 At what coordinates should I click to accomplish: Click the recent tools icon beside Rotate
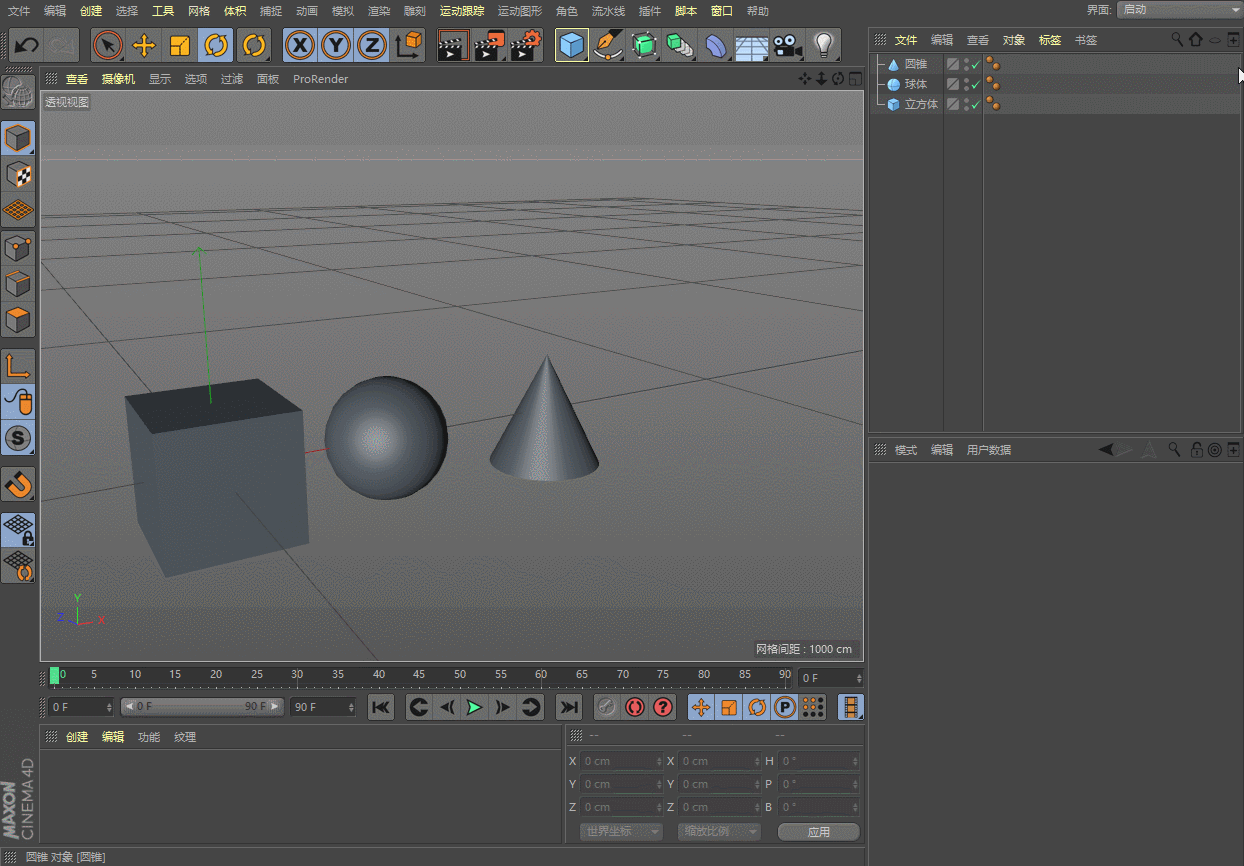click(x=254, y=45)
